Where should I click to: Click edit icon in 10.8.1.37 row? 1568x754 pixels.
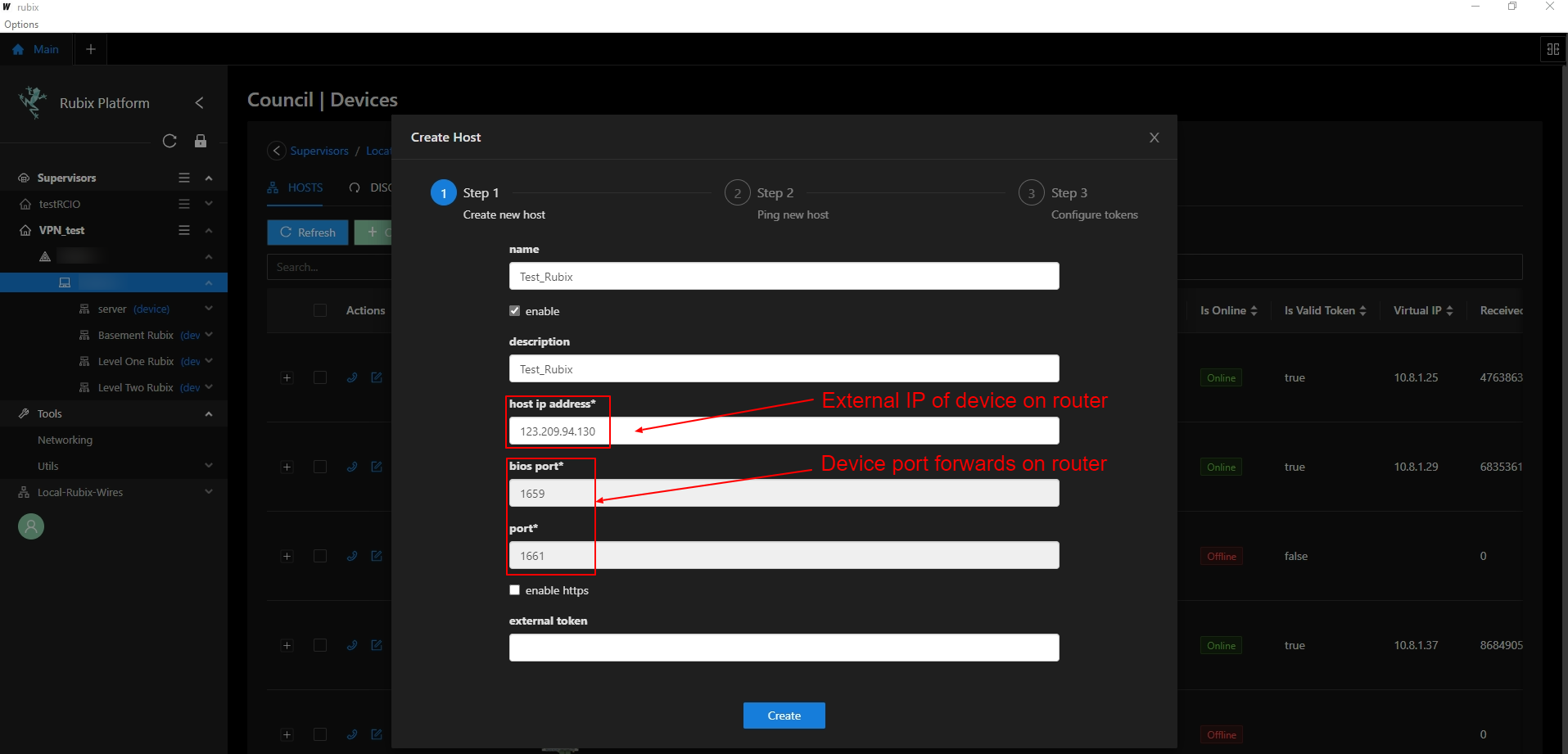[x=377, y=645]
